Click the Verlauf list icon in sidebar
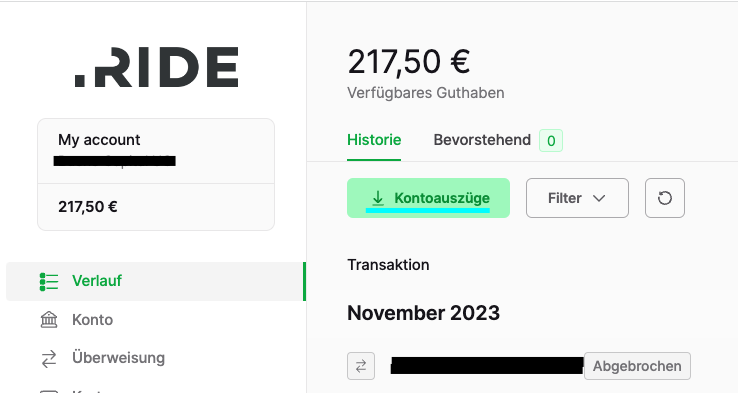This screenshot has height=393, width=738. pos(49,281)
